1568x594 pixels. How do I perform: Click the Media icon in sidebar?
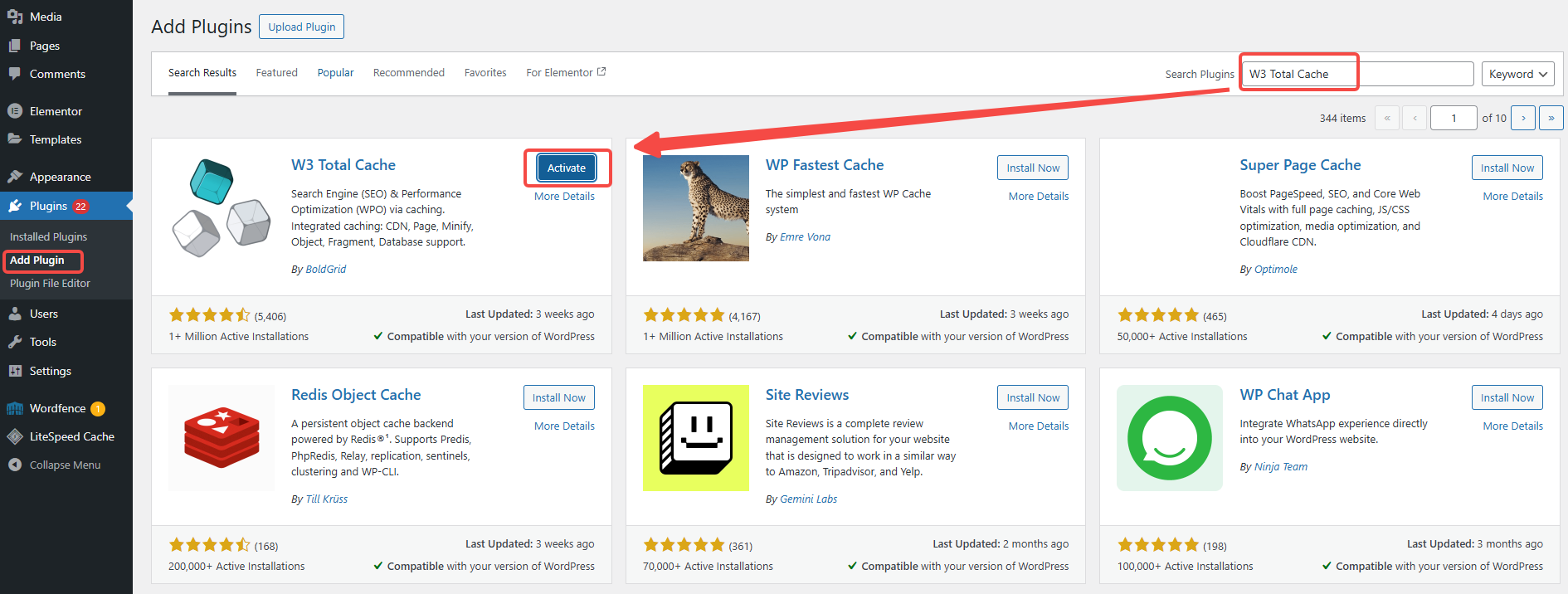click(x=15, y=17)
